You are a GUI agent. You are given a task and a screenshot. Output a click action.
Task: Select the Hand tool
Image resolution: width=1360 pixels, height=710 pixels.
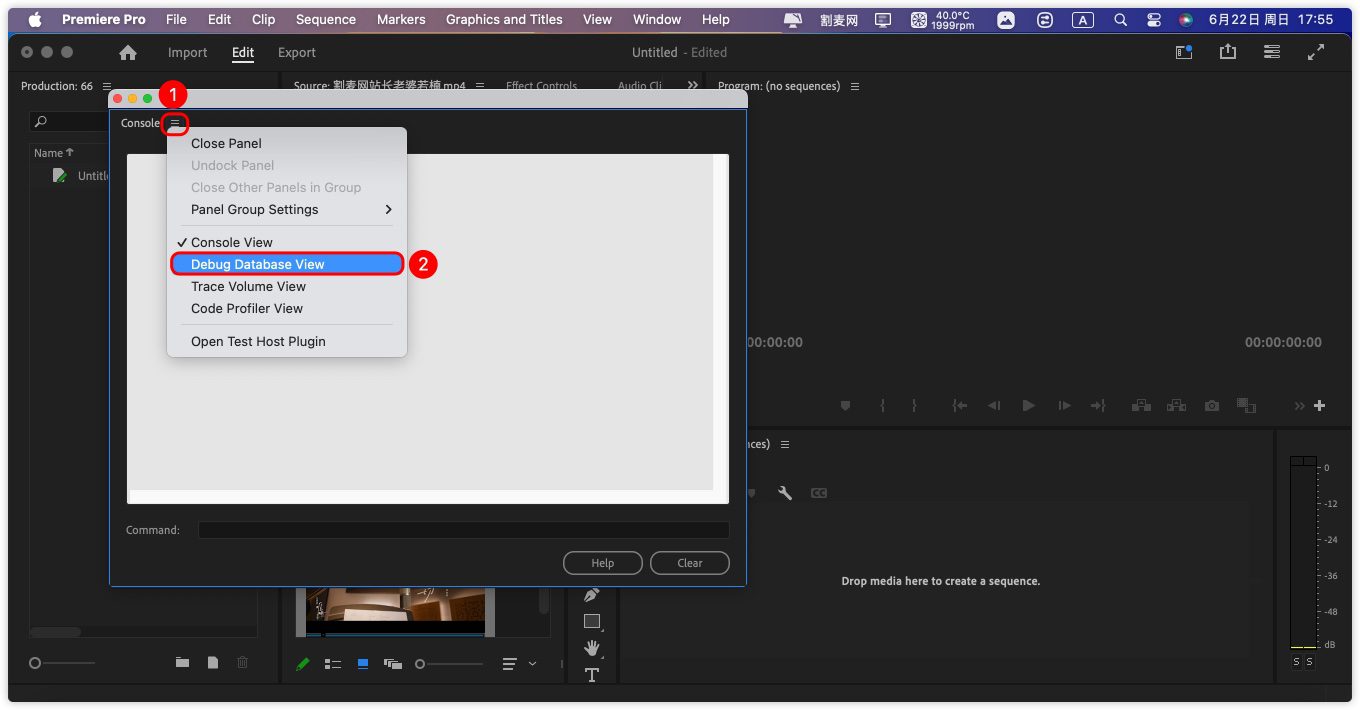(x=591, y=648)
